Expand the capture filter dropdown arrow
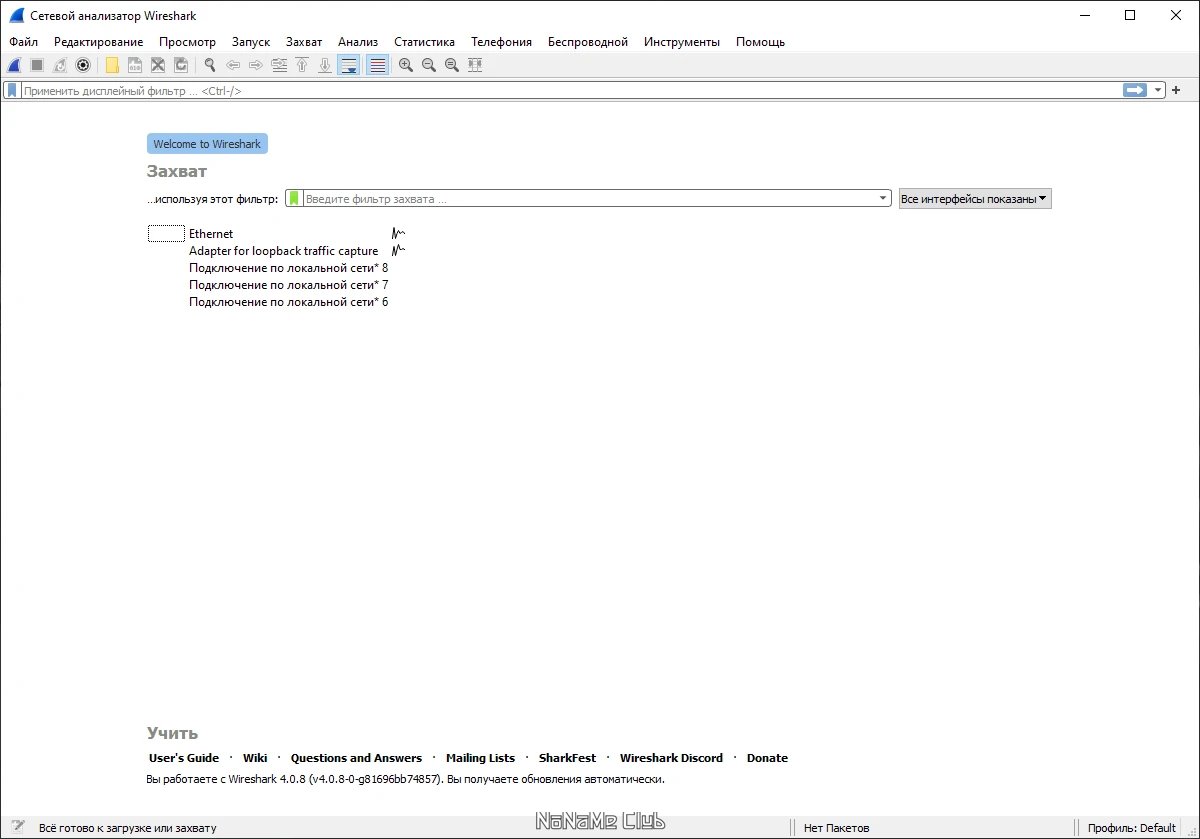This screenshot has height=839, width=1200. click(x=883, y=199)
